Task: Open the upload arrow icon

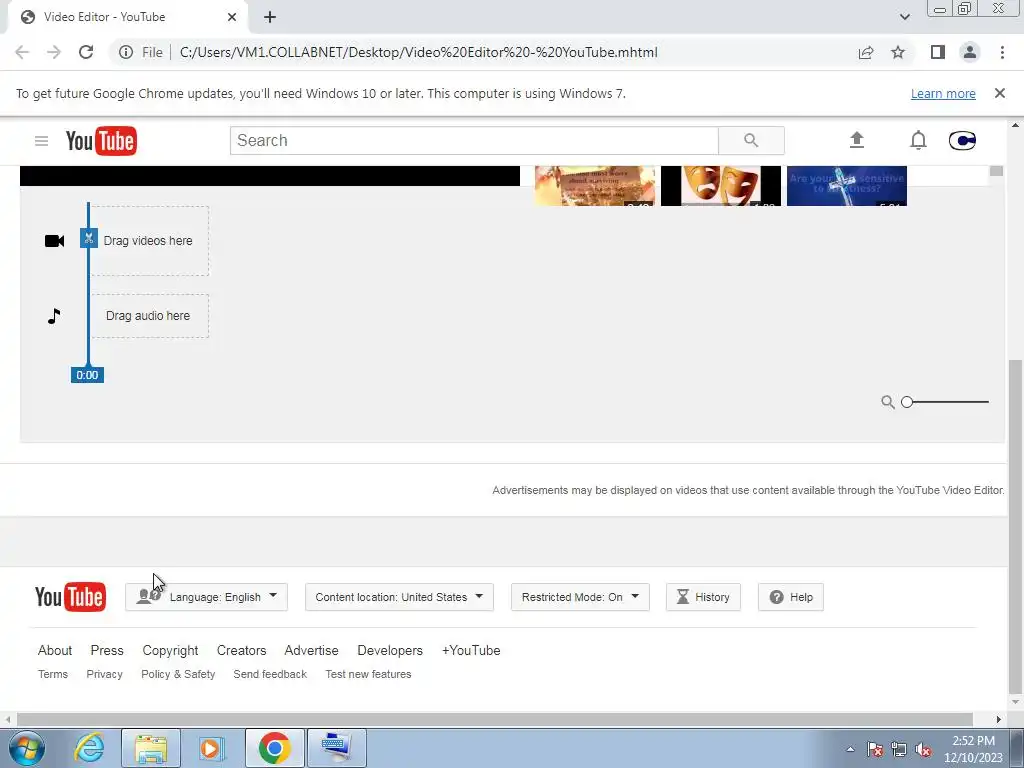Action: 857,140
